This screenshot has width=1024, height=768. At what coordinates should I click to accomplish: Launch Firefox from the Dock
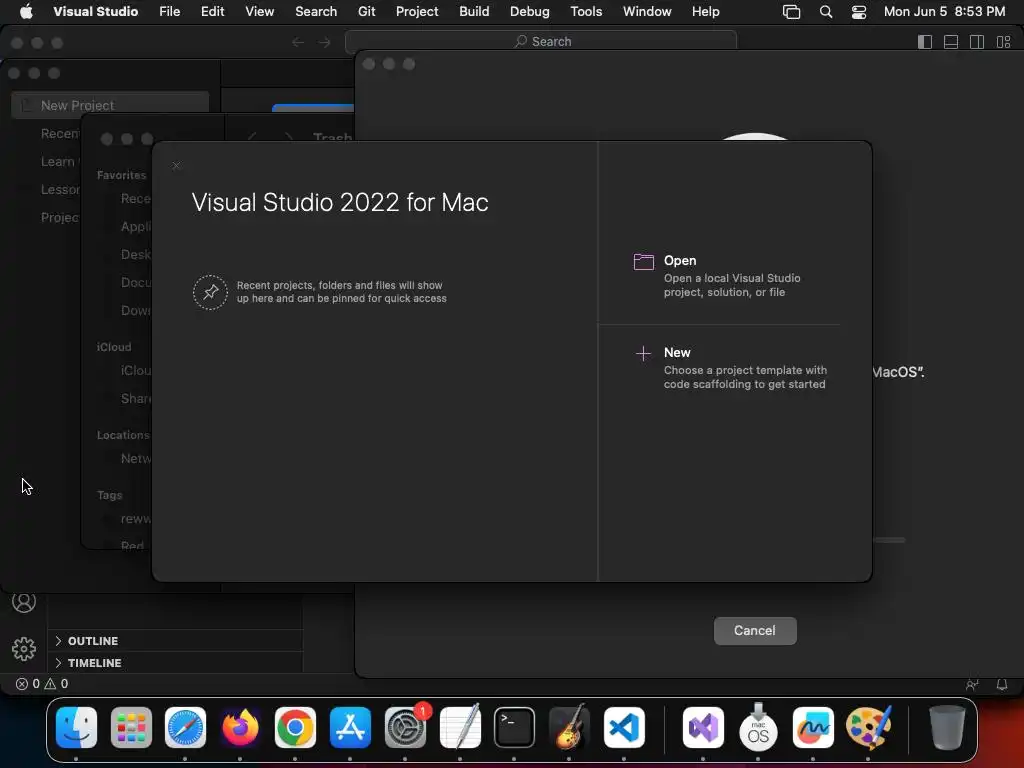(240, 728)
